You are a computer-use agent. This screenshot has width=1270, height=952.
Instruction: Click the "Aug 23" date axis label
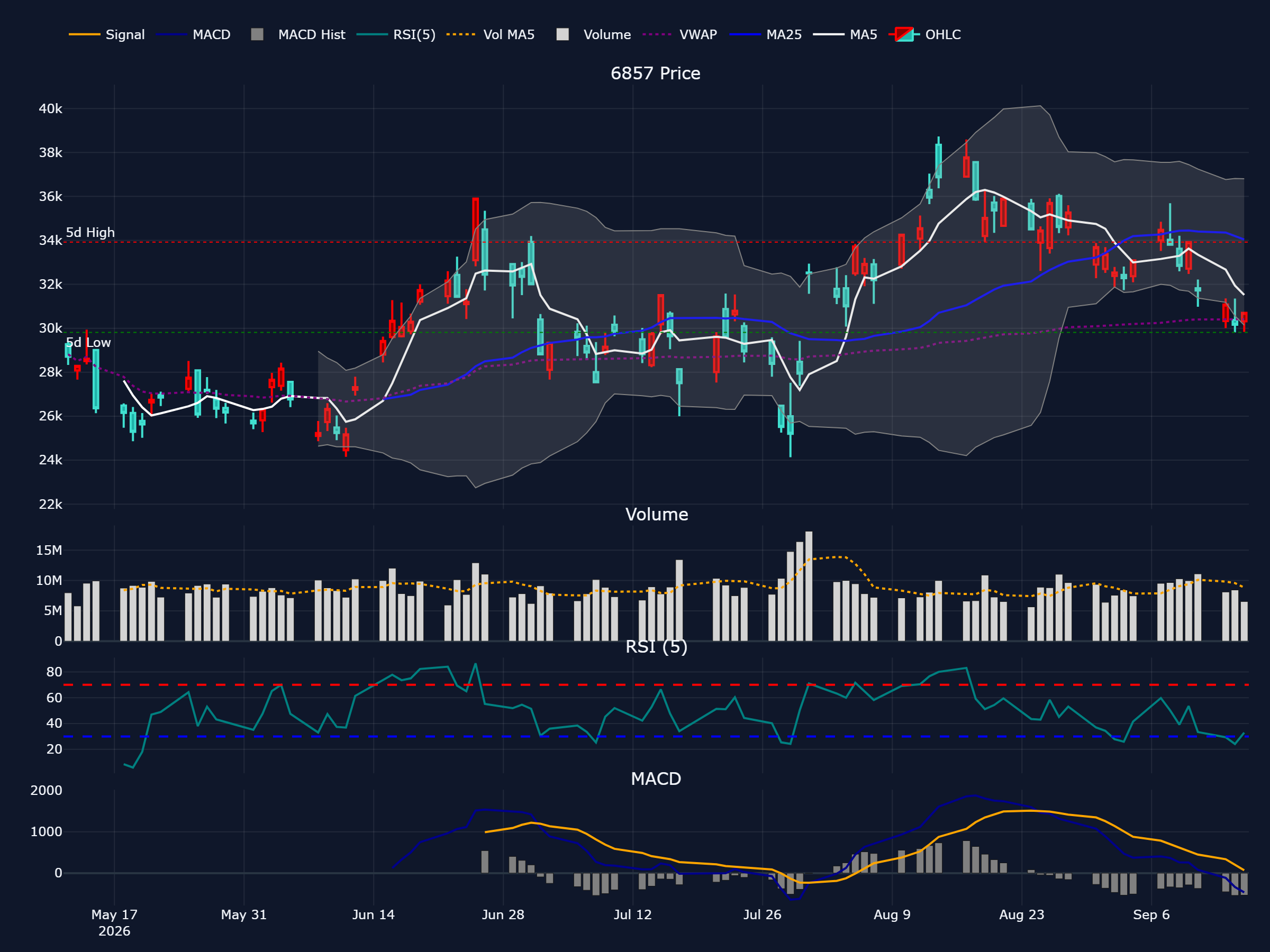pos(1022,914)
